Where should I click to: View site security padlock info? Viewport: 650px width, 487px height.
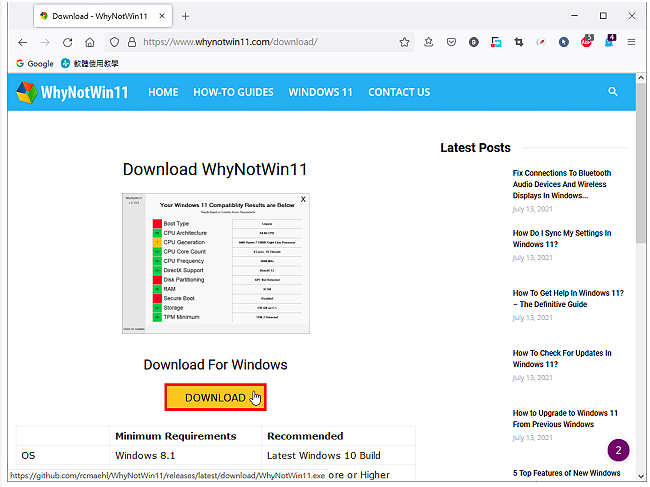pos(132,42)
